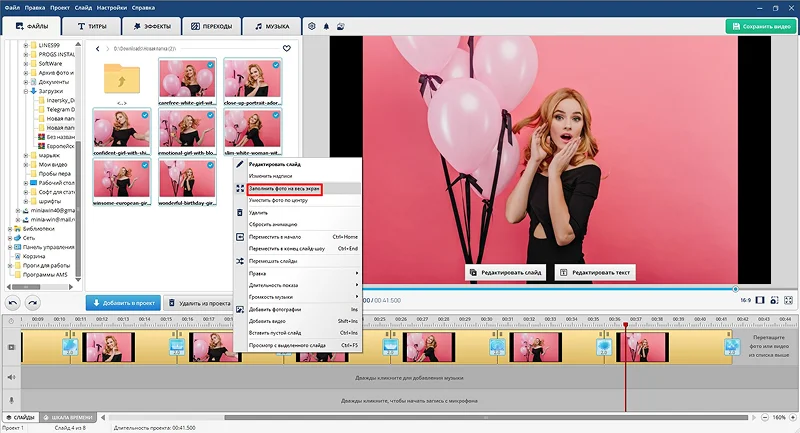Uncheck the confident-girl photo checkmark
Viewport: 800px width, 433px height.
tap(145, 115)
